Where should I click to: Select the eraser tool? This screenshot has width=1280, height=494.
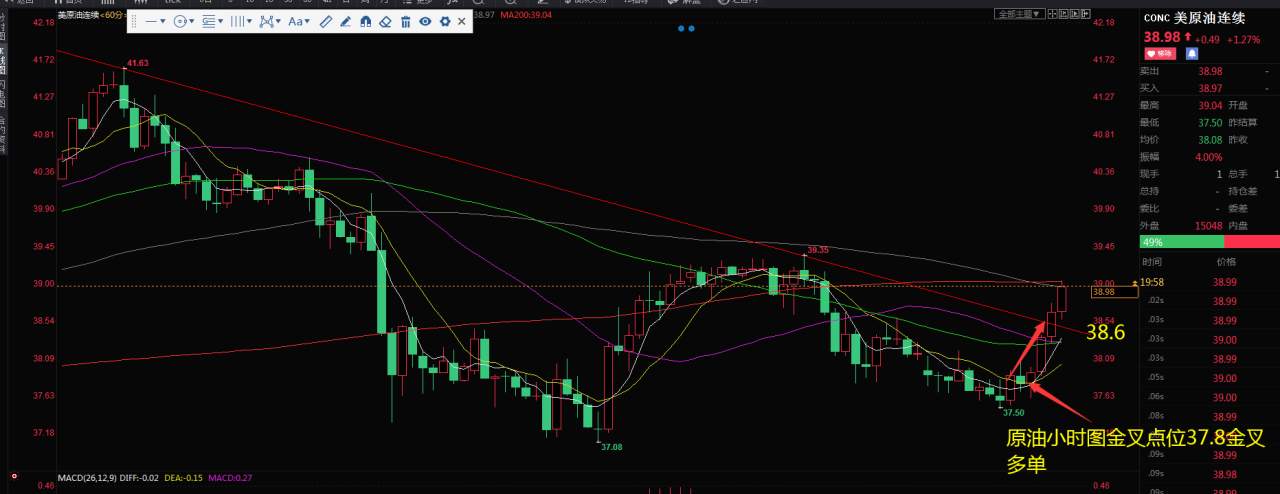coord(385,21)
